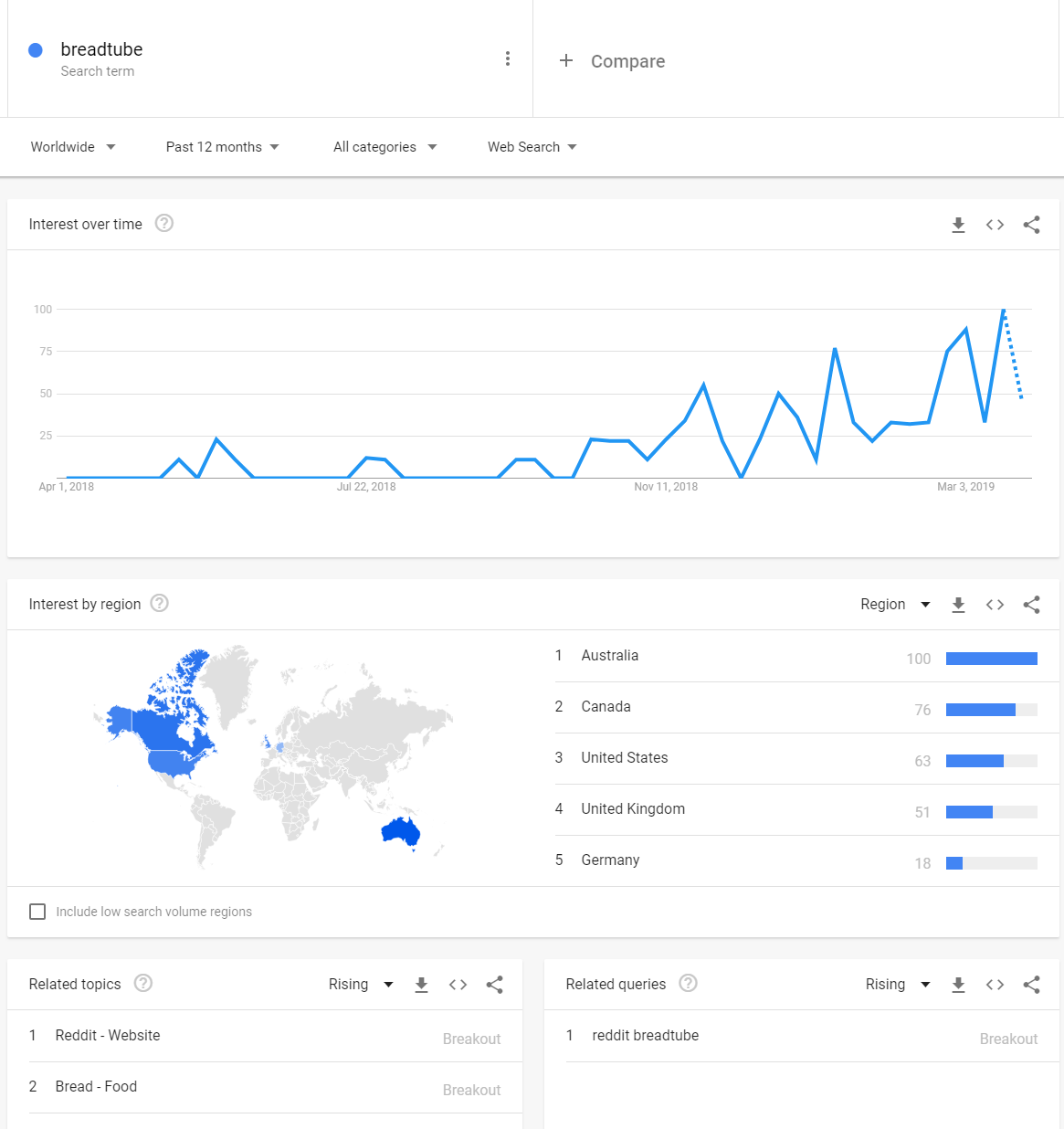Download Related queries data
Viewport: 1064px width, 1129px height.
(958, 985)
